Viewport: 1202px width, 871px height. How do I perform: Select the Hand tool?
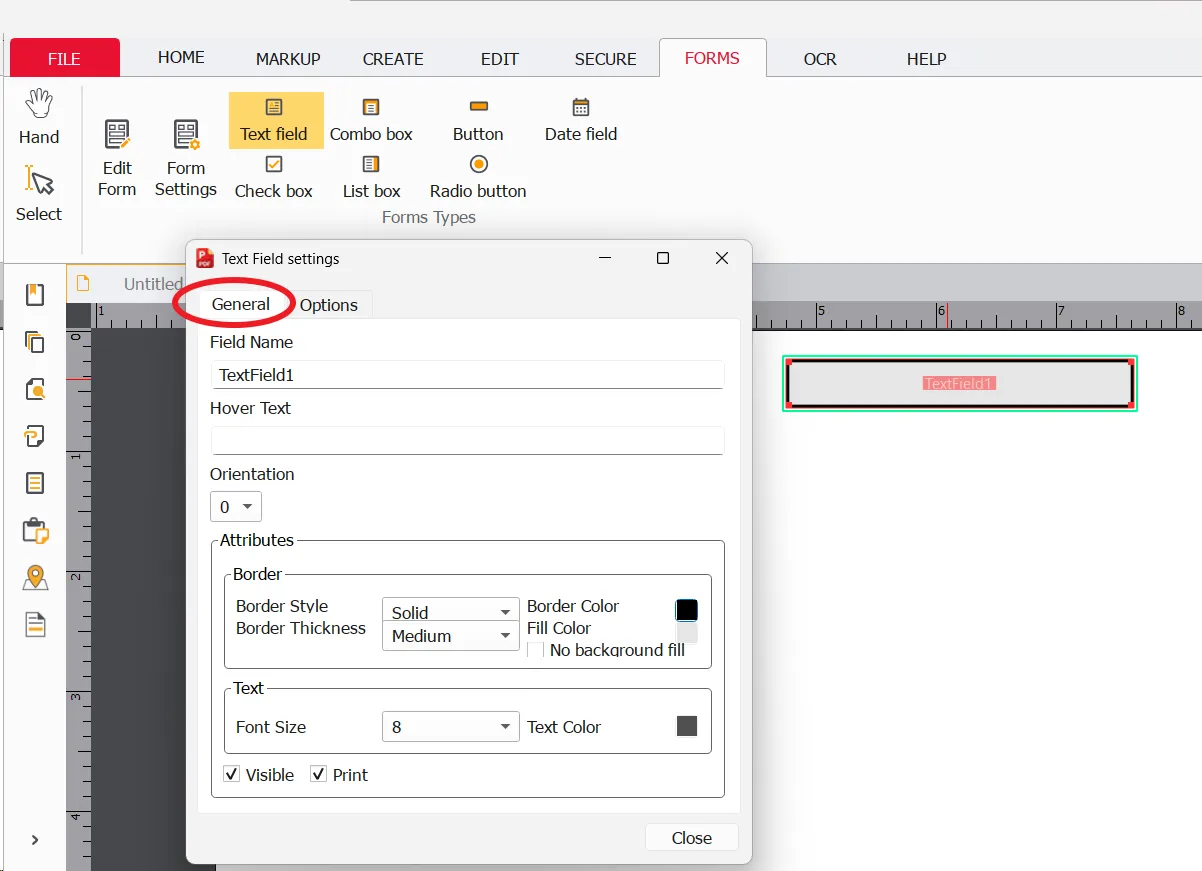[39, 118]
